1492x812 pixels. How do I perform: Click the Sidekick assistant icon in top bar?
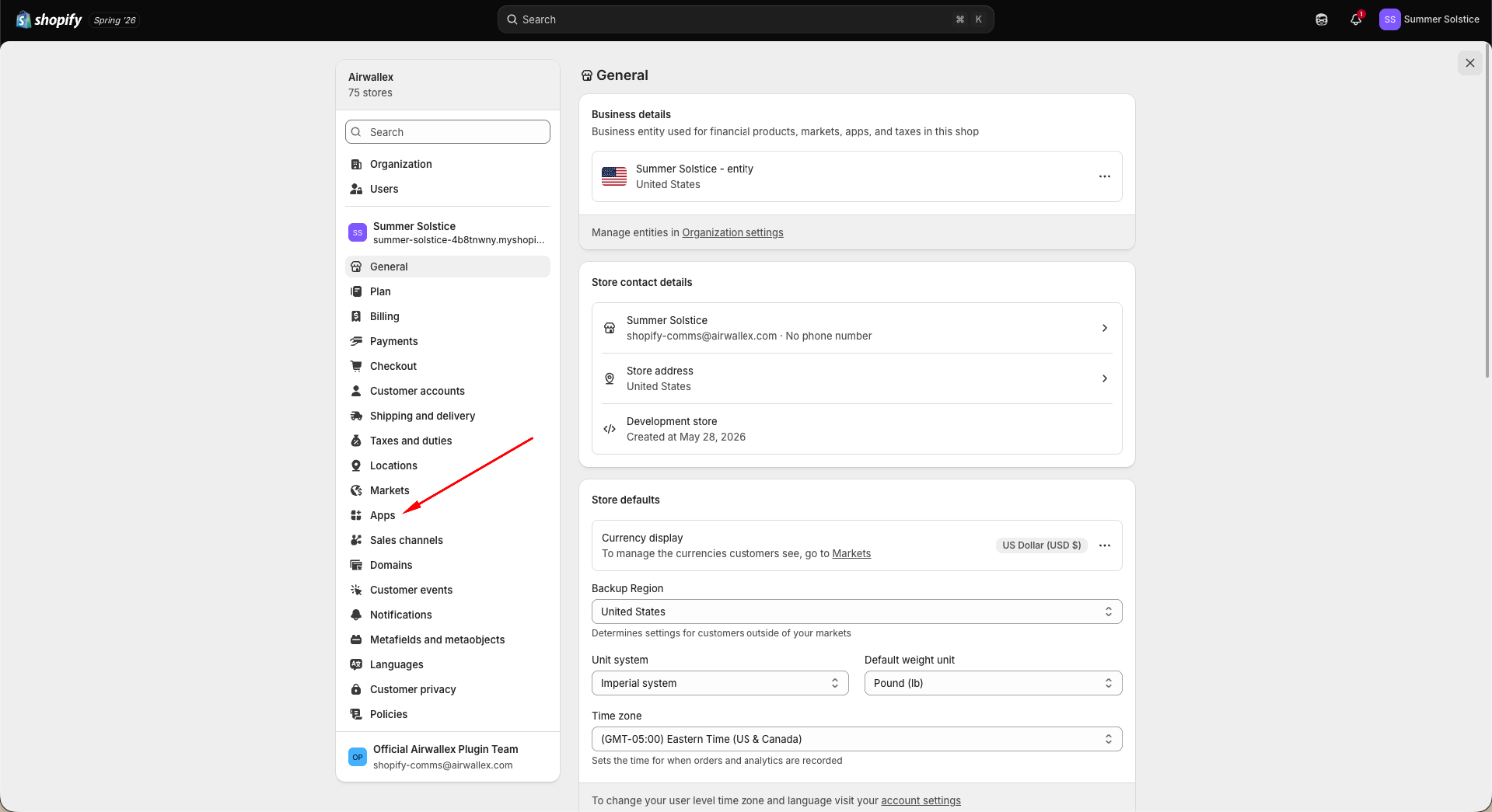coord(1322,19)
